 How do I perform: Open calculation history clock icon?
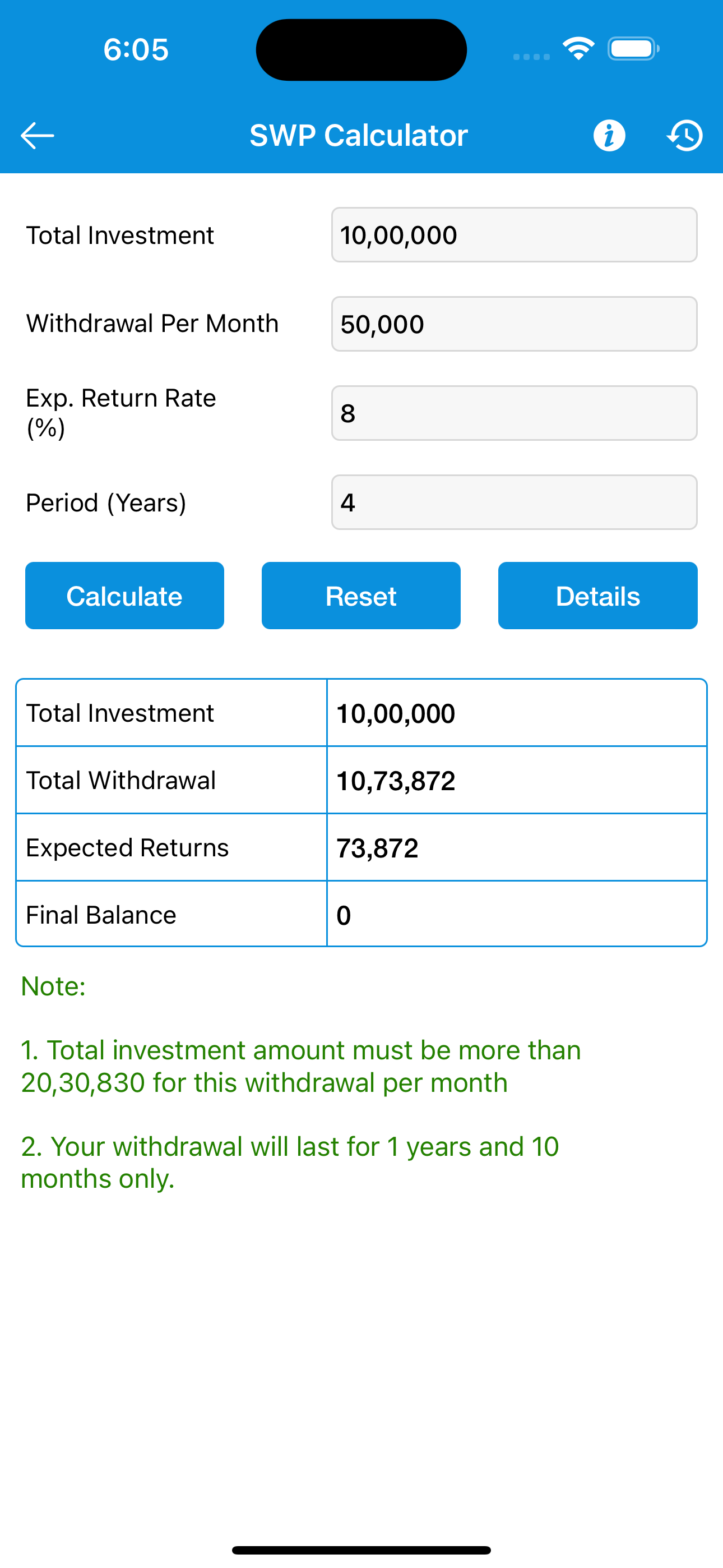[685, 135]
